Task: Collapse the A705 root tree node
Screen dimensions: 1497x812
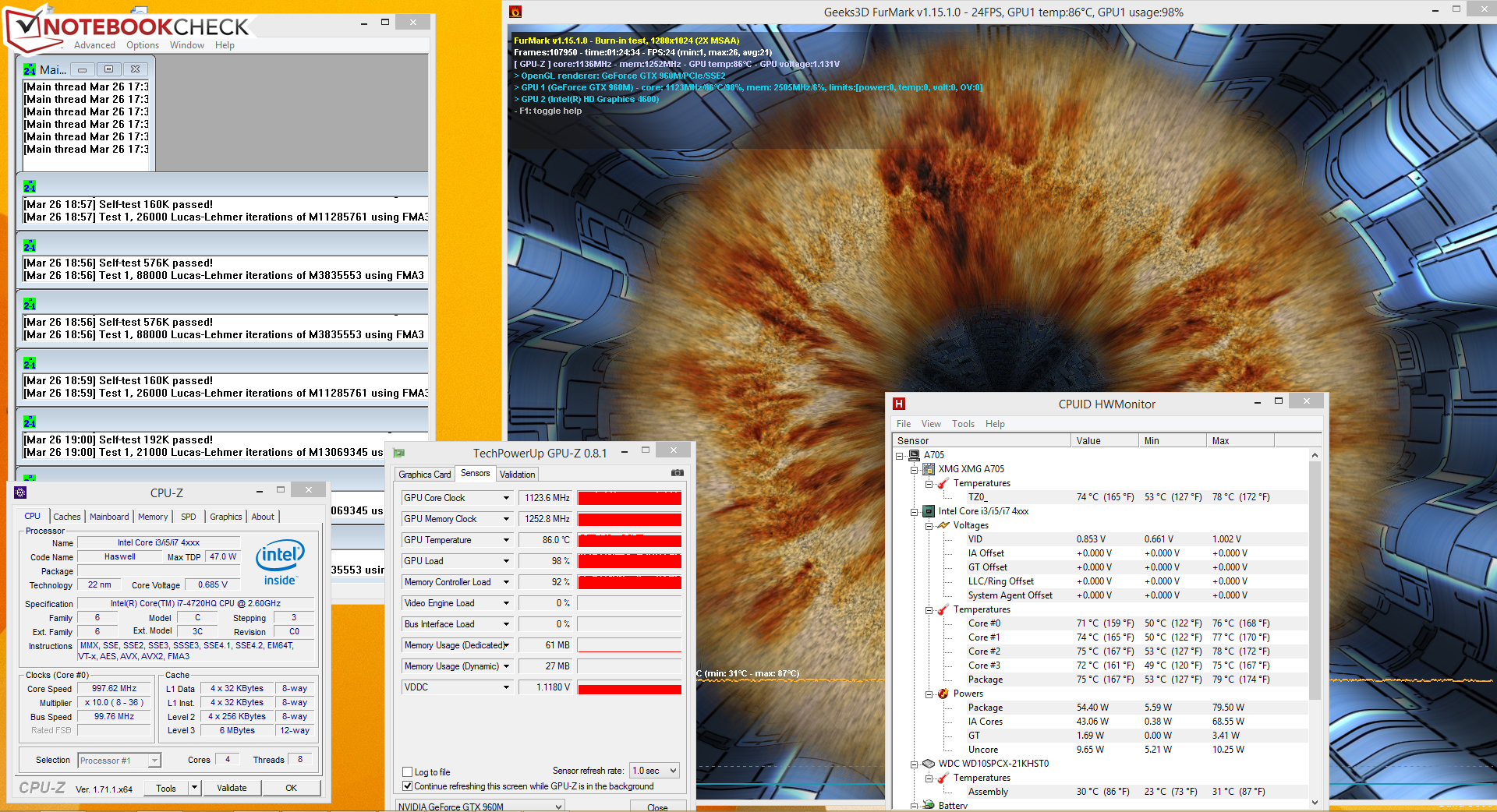Action: point(900,455)
